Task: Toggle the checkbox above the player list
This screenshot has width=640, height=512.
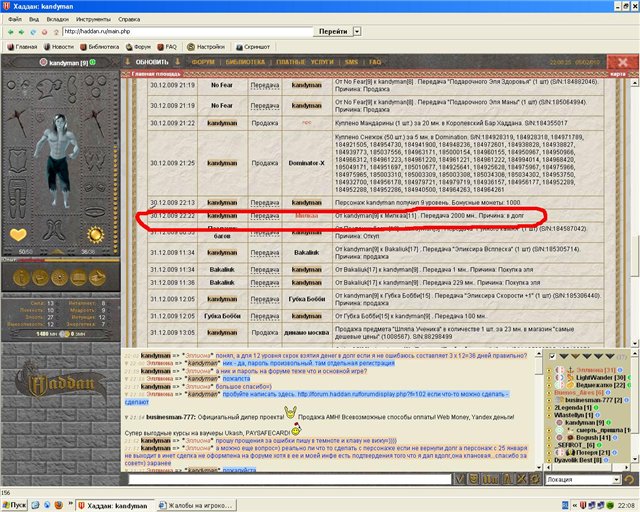Action: point(552,358)
